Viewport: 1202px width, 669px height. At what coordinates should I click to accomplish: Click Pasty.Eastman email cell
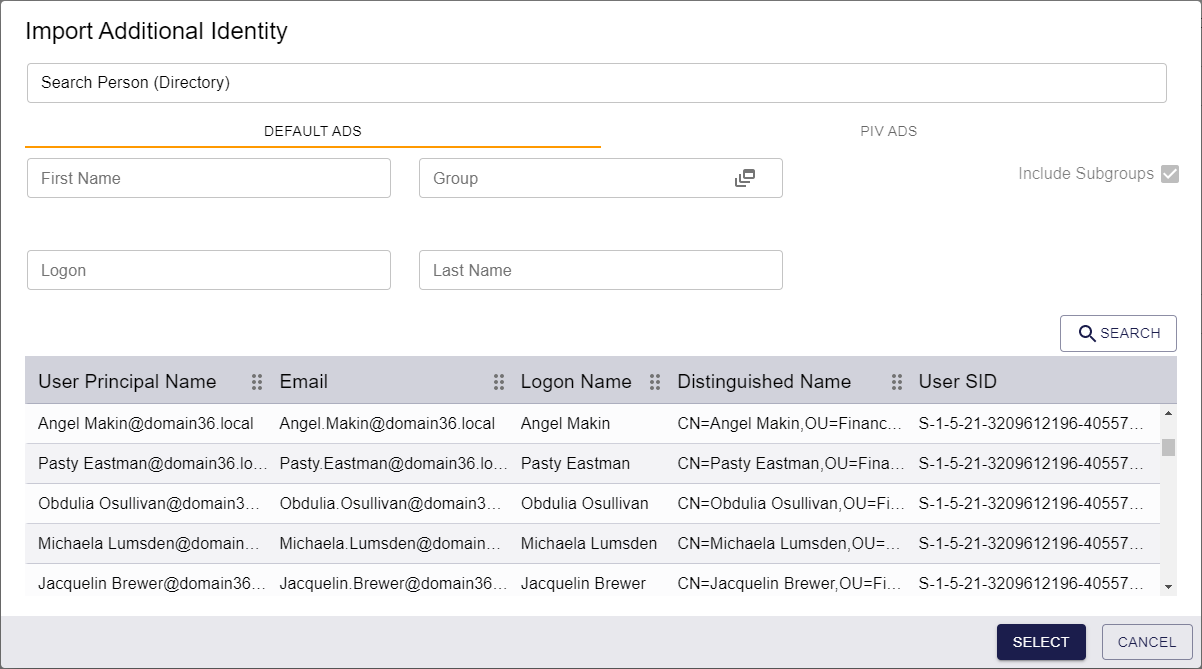coord(394,464)
